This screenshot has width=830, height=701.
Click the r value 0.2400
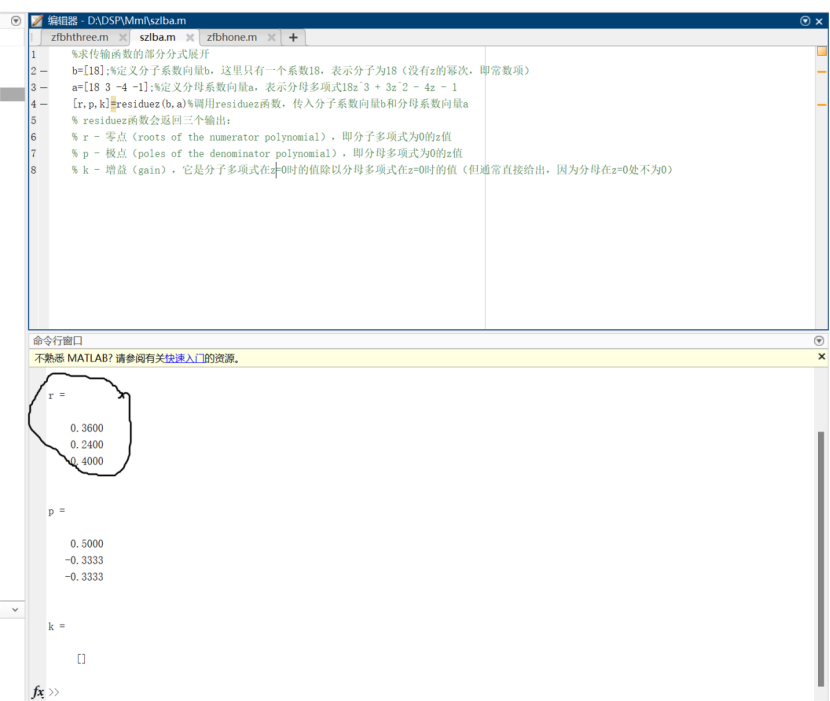[87, 445]
